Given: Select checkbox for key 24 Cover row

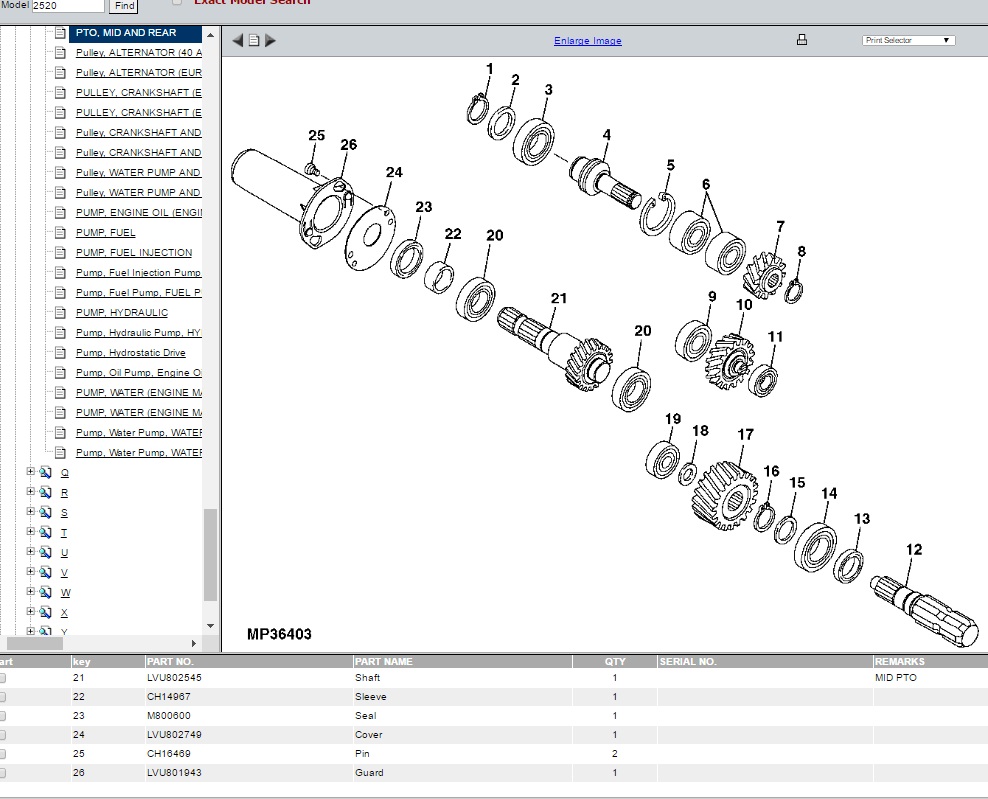Looking at the screenshot, I should point(3,735).
